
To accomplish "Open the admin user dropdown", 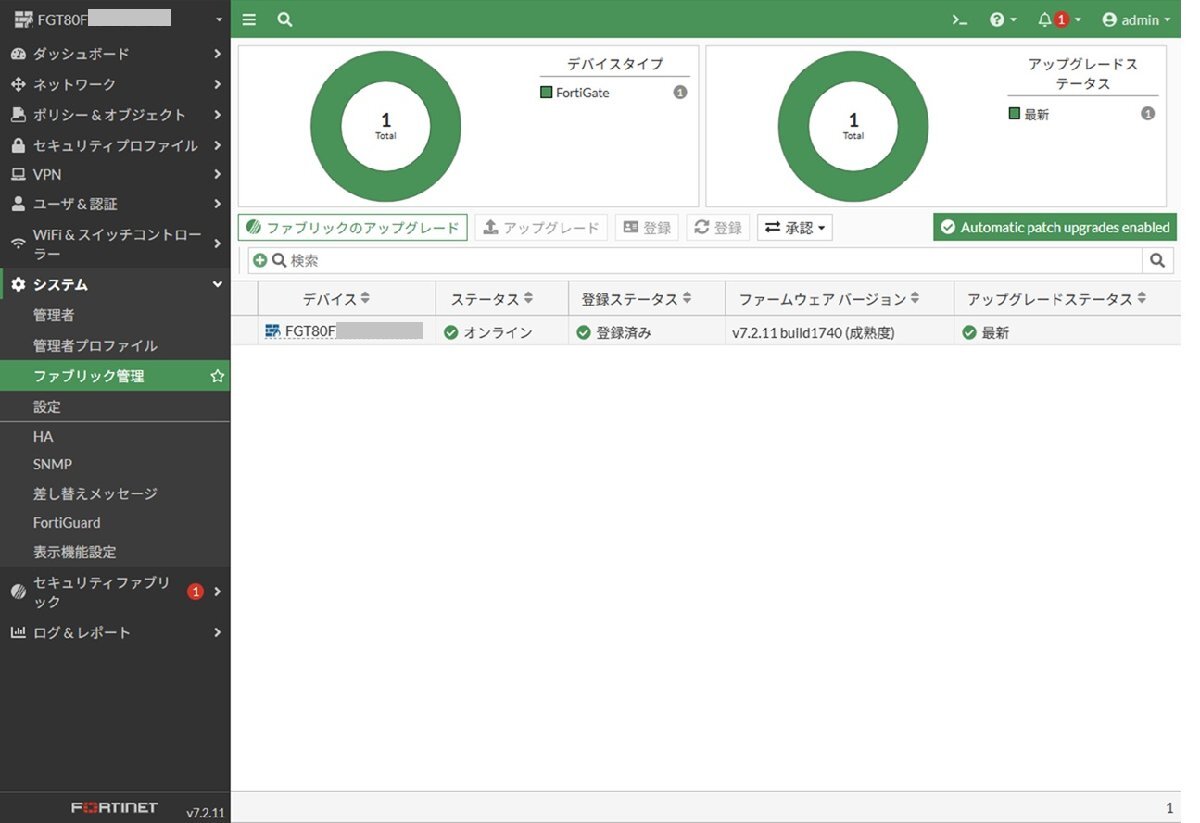I will 1135,20.
